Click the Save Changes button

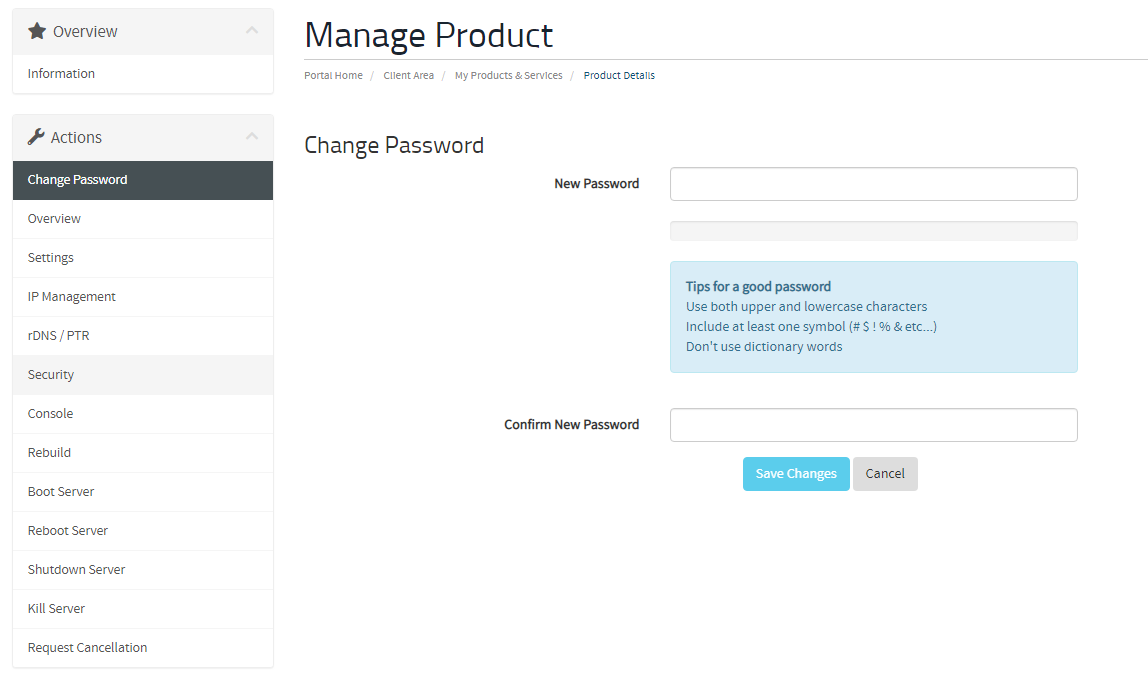[796, 474]
